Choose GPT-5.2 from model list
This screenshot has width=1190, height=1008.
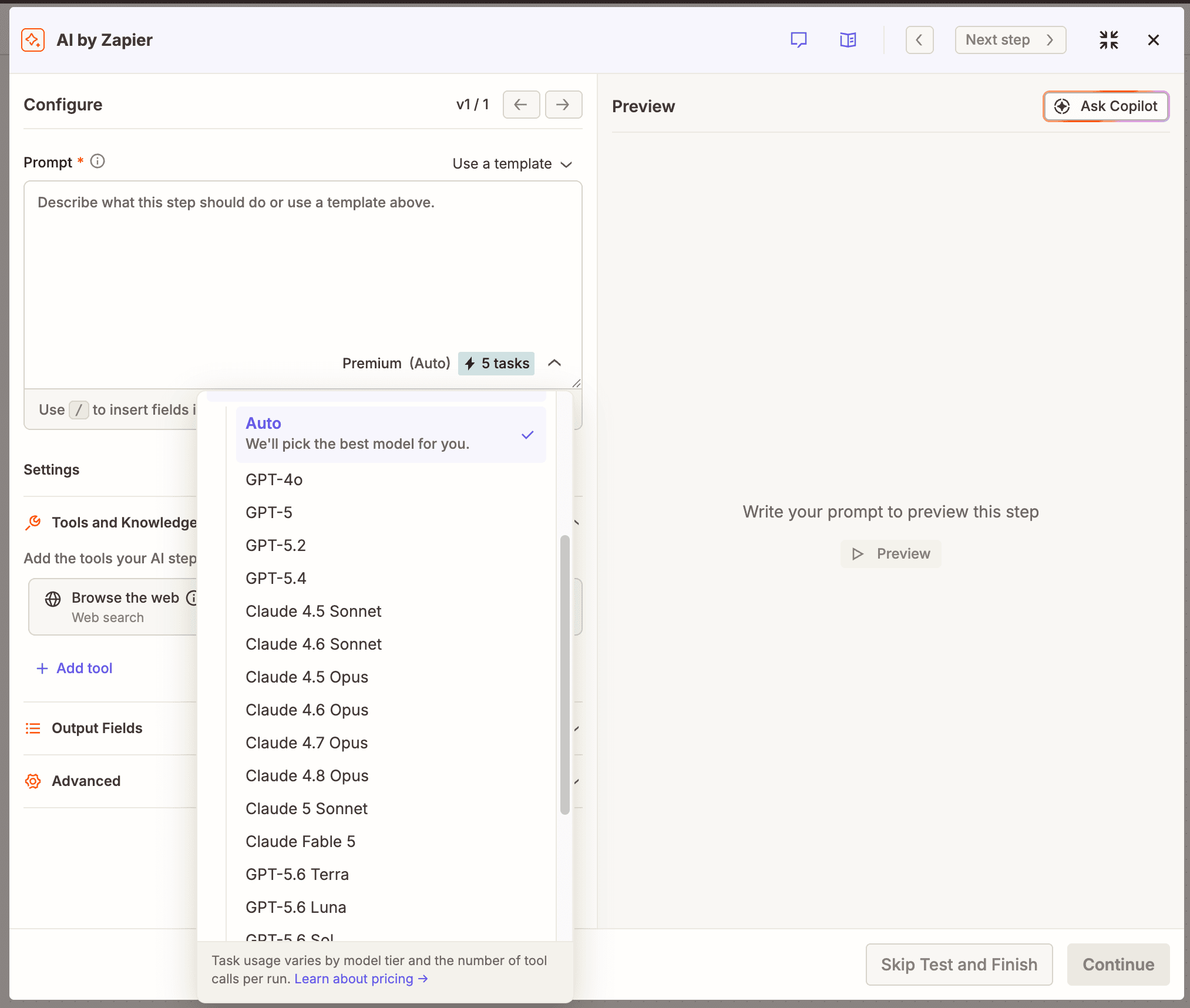click(391, 546)
